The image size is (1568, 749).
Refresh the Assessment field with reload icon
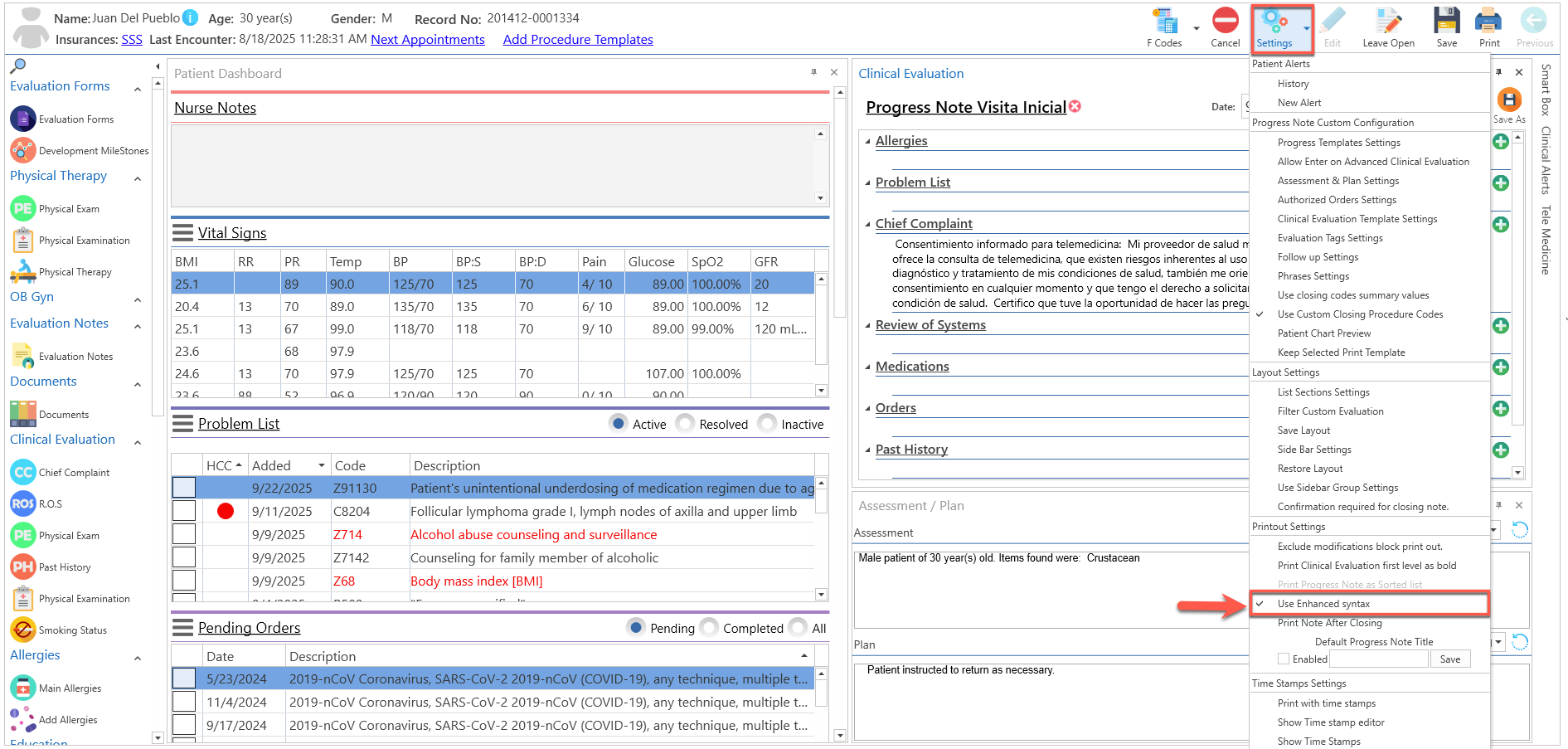(x=1520, y=530)
